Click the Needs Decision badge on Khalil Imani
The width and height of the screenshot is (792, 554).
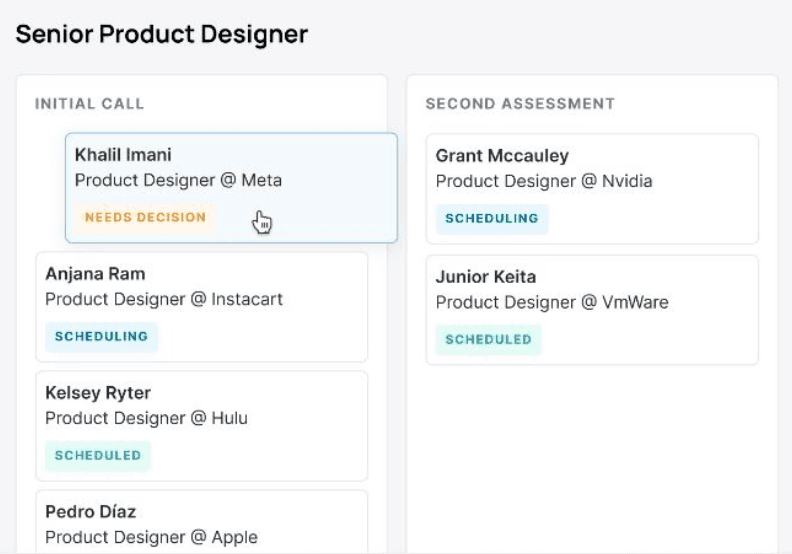coord(145,217)
